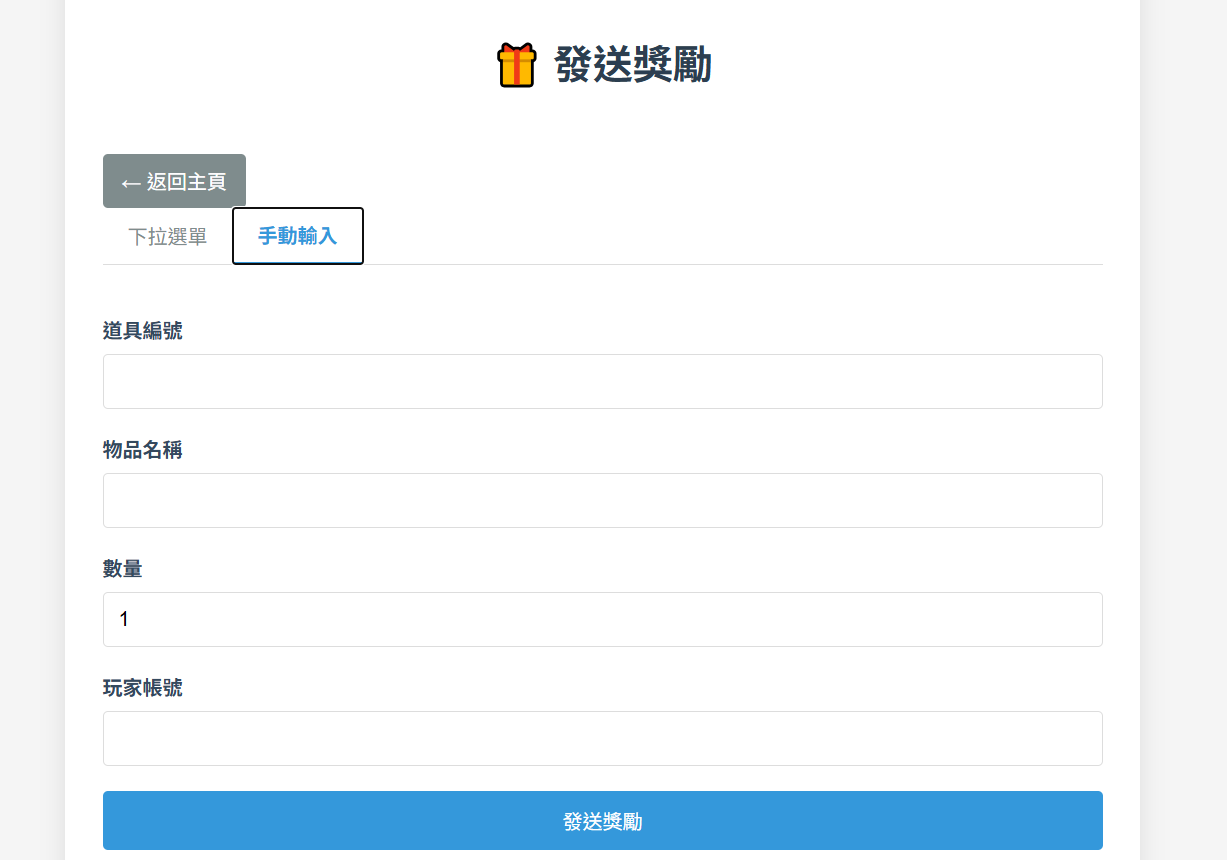Viewport: 1227px width, 860px height.
Task: Click the left arrow on 返回主頁 button
Action: pyautogui.click(x=130, y=183)
